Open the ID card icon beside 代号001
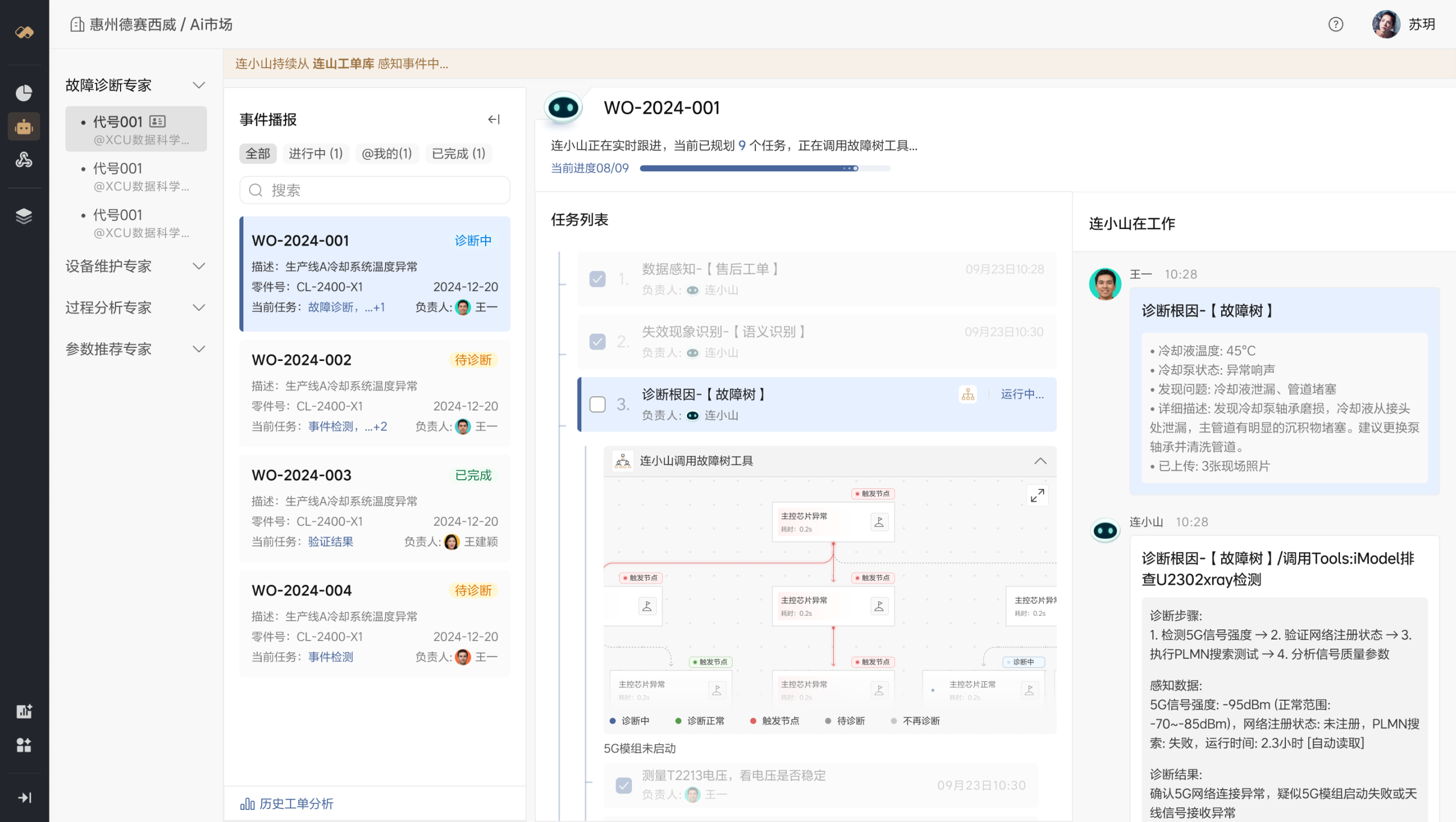This screenshot has width=1456, height=822. point(158,121)
